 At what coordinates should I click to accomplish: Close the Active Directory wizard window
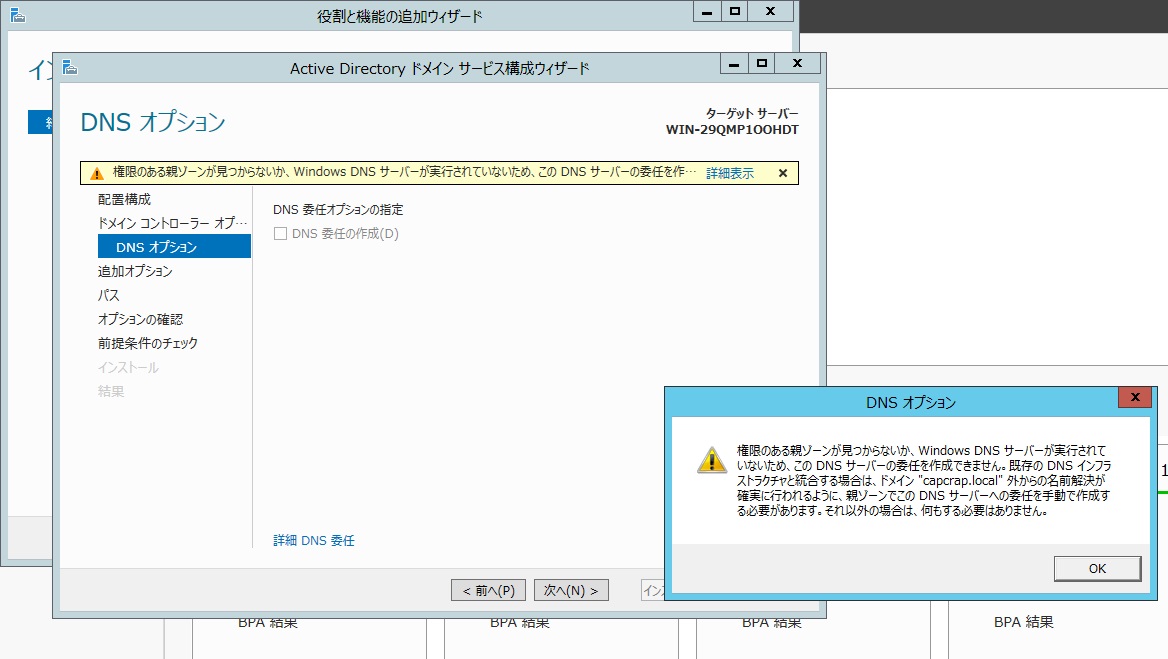(x=797, y=64)
